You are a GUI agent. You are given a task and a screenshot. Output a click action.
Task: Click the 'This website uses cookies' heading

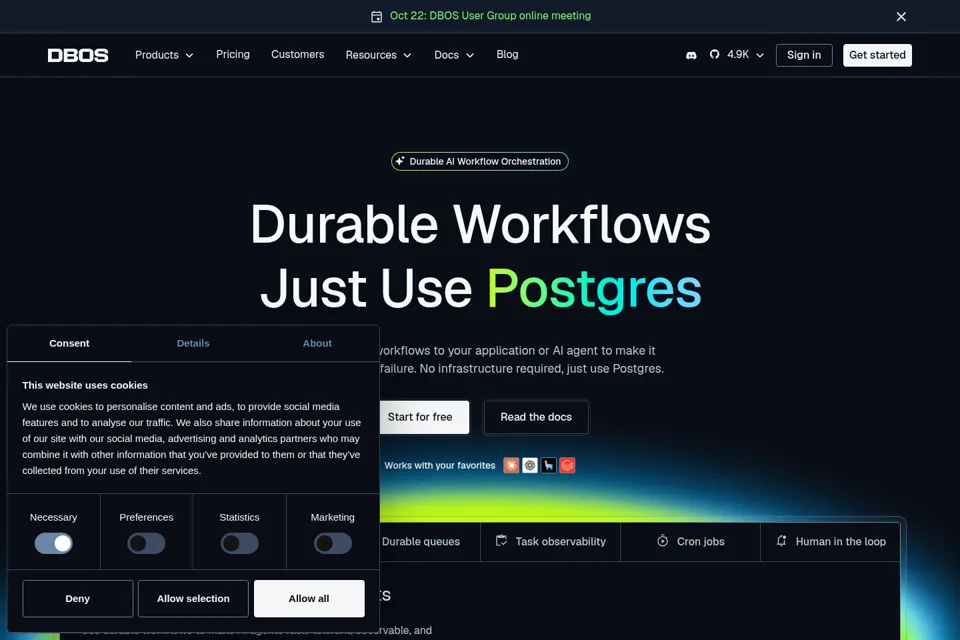pos(85,385)
